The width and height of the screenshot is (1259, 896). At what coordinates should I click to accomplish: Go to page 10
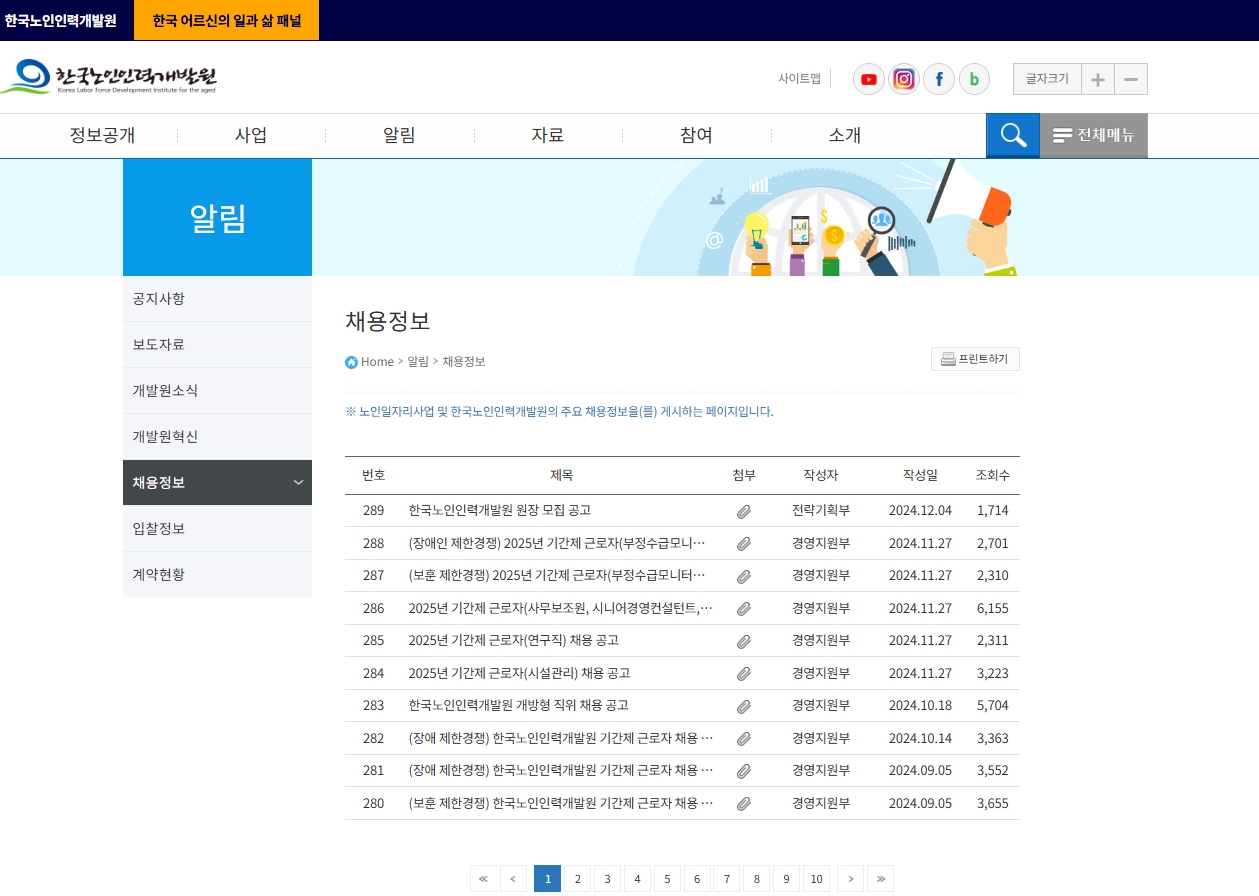coord(817,879)
